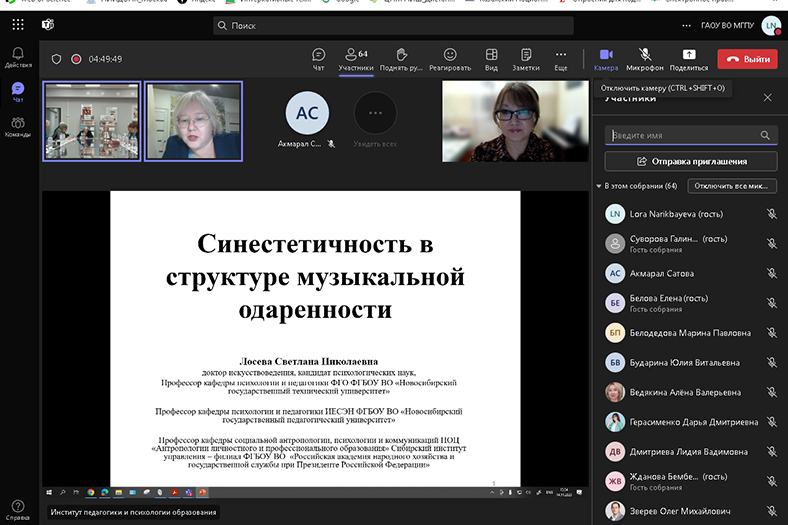Collapse the 'В этом собрании (64)' list
The height and width of the screenshot is (525, 788).
(x=599, y=186)
